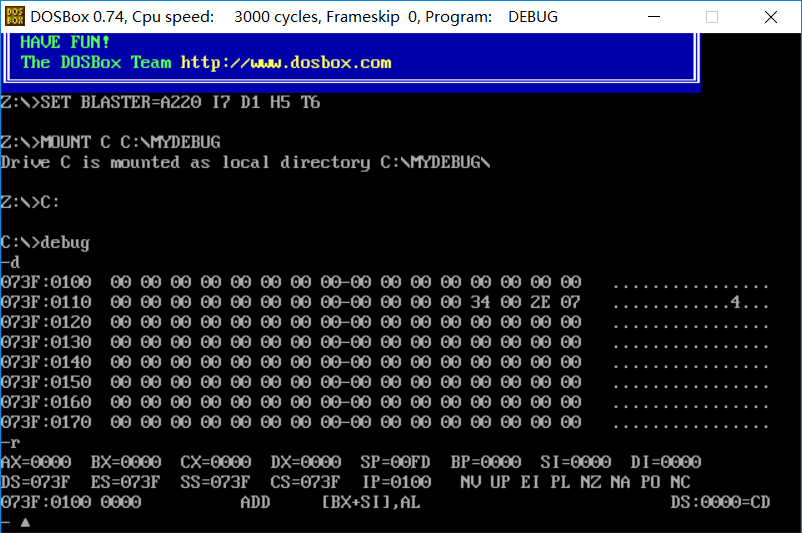Click the DOSBox icon in the title bar
Screen dimensions: 802x533
point(14,16)
